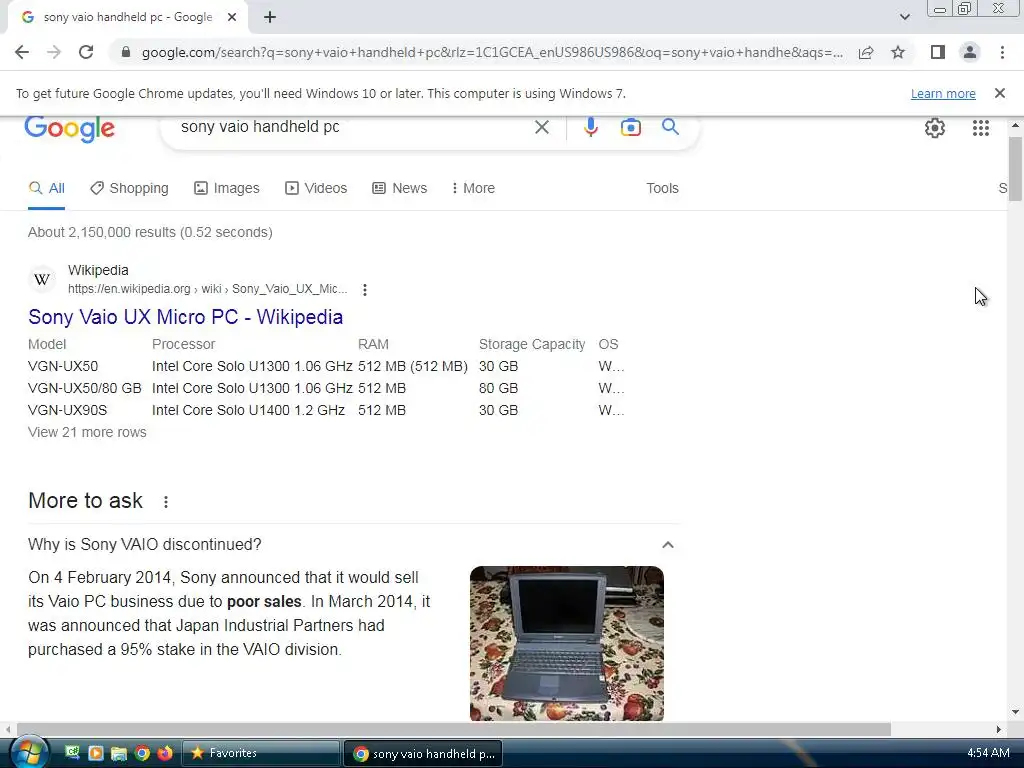Go to the Google home logo
This screenshot has height=768, width=1024.
(x=70, y=129)
